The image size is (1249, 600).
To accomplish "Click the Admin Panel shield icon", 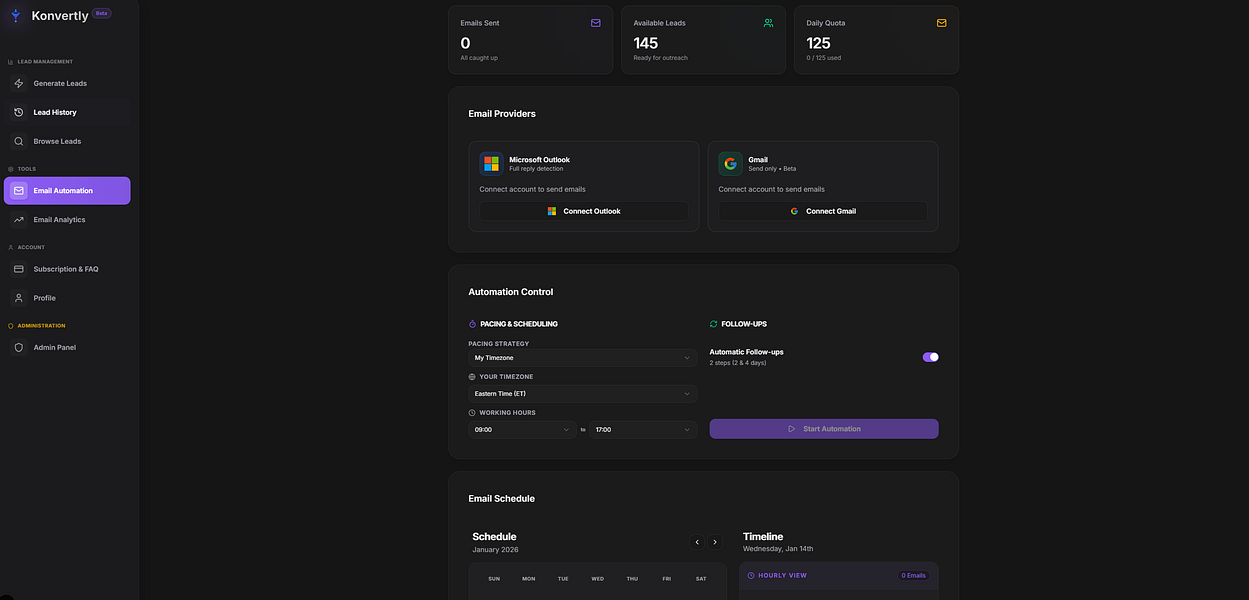I will click(19, 347).
